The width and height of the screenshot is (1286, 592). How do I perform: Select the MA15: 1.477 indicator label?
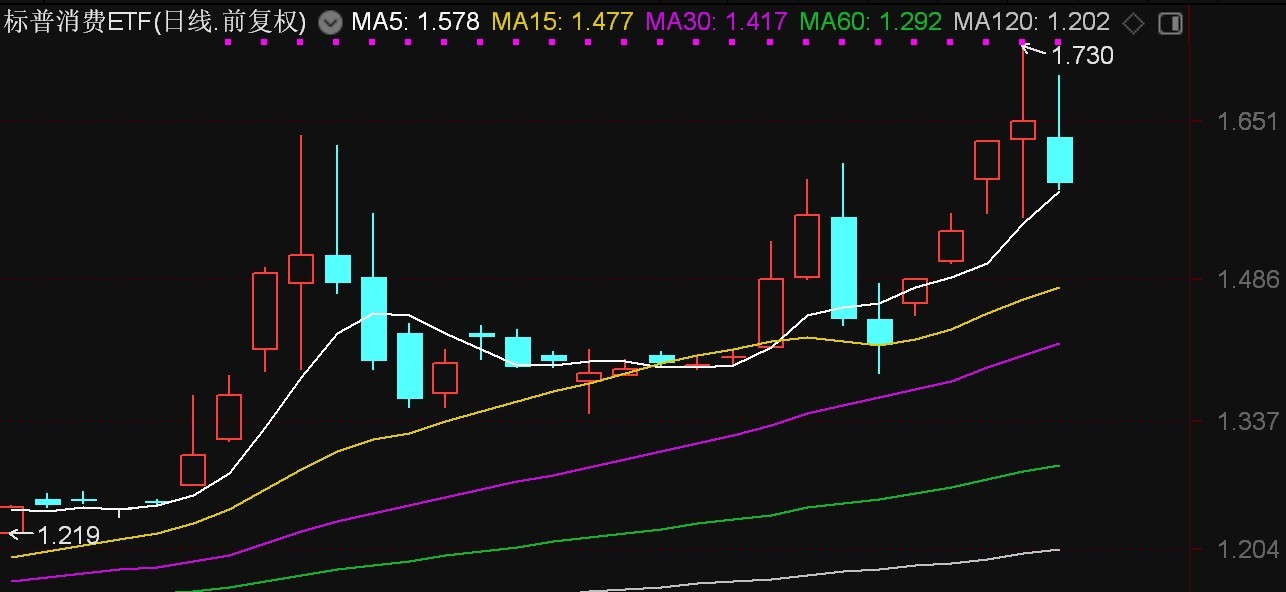(x=562, y=22)
